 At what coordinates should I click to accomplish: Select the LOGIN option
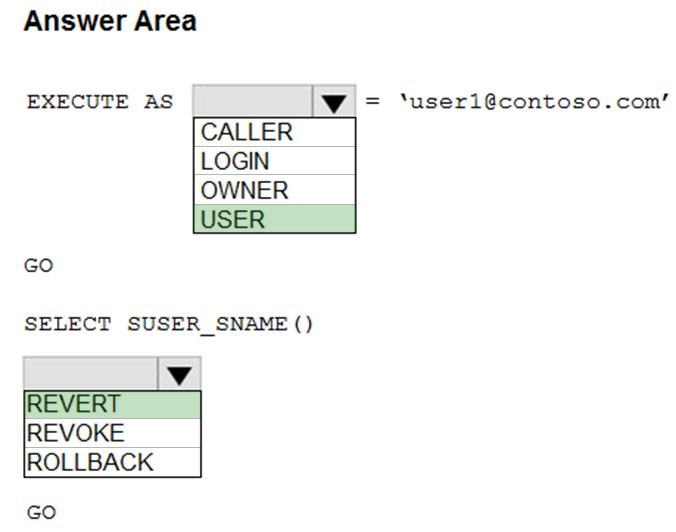coord(275,161)
